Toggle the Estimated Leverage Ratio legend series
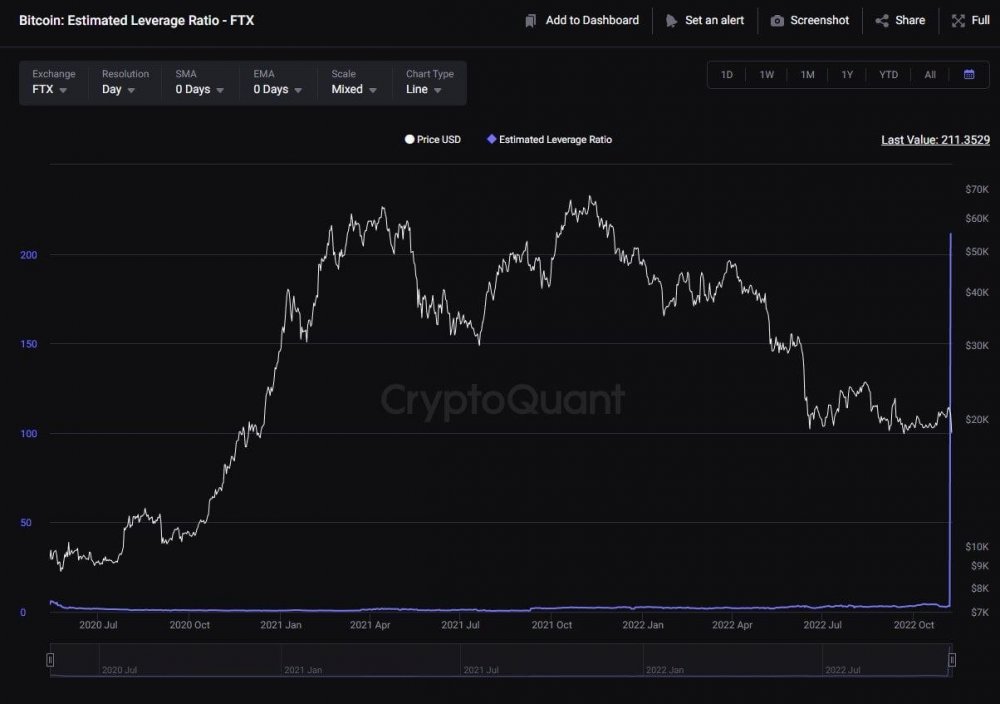This screenshot has width=1000, height=704. point(549,140)
